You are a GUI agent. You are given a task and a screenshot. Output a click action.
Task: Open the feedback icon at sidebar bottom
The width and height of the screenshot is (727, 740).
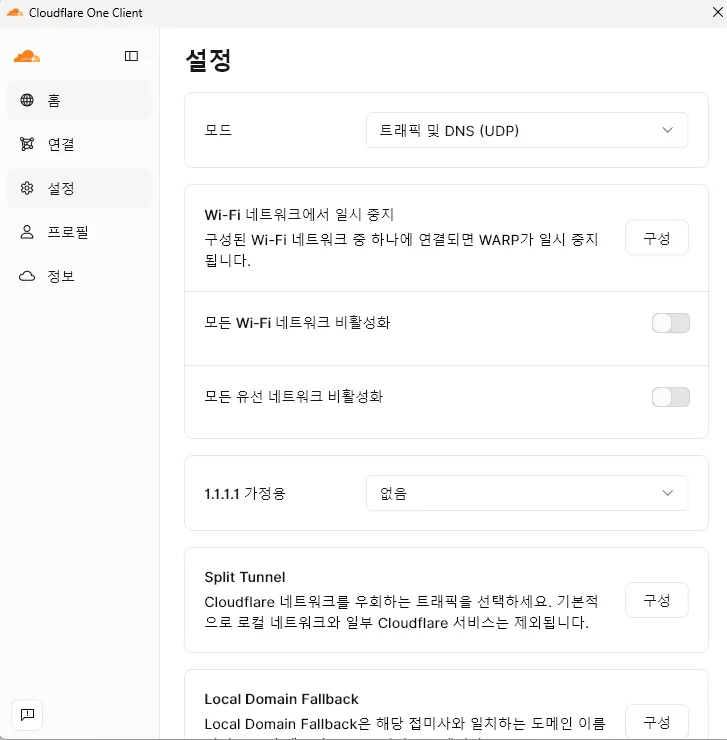(27, 715)
